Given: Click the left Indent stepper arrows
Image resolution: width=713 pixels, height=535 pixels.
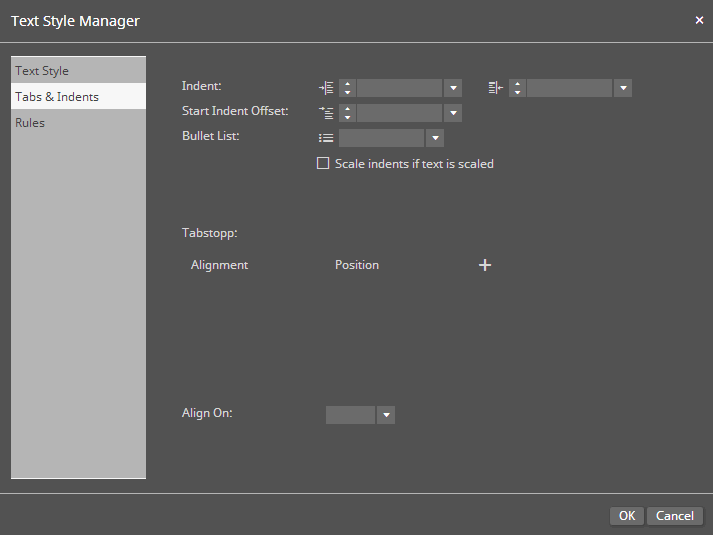Looking at the screenshot, I should (x=347, y=88).
